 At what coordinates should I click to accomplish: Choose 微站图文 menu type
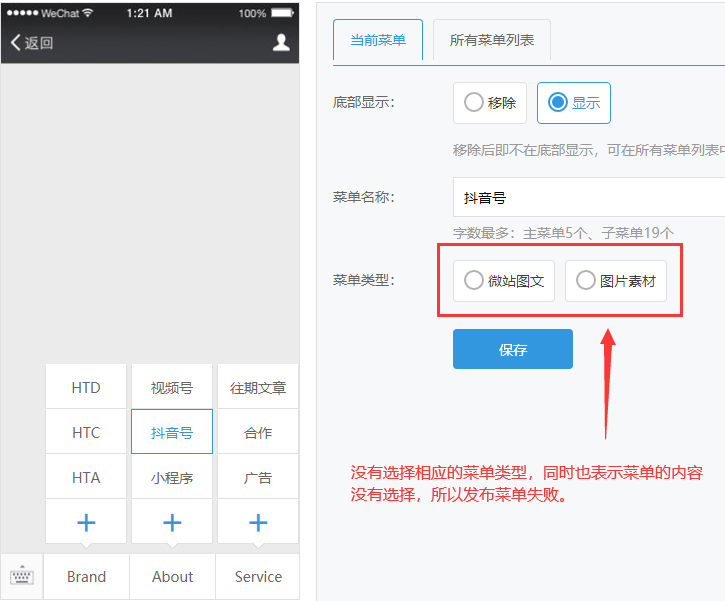click(504, 281)
